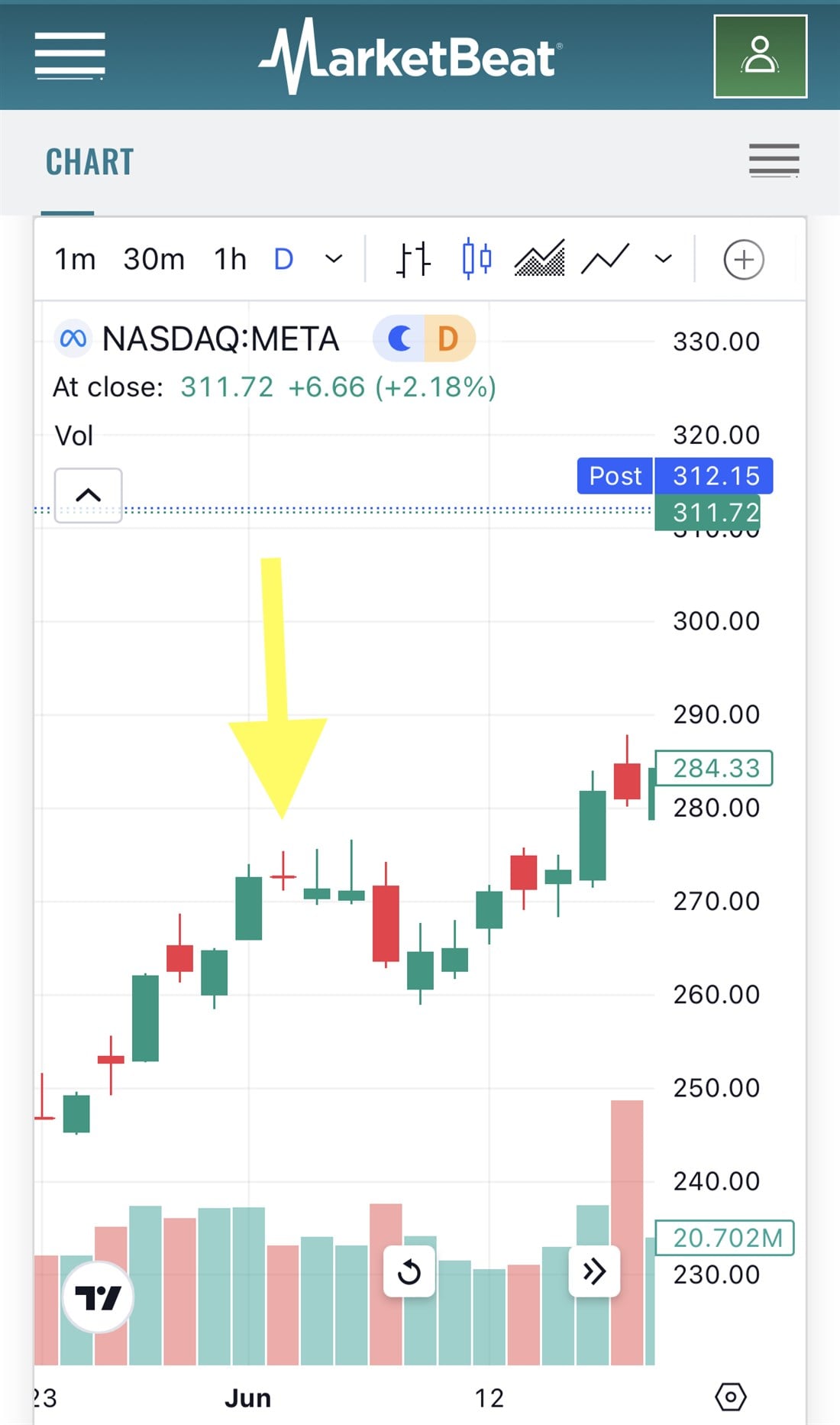
Task: Open the MarketBeat hamburger menu
Action: tap(69, 56)
